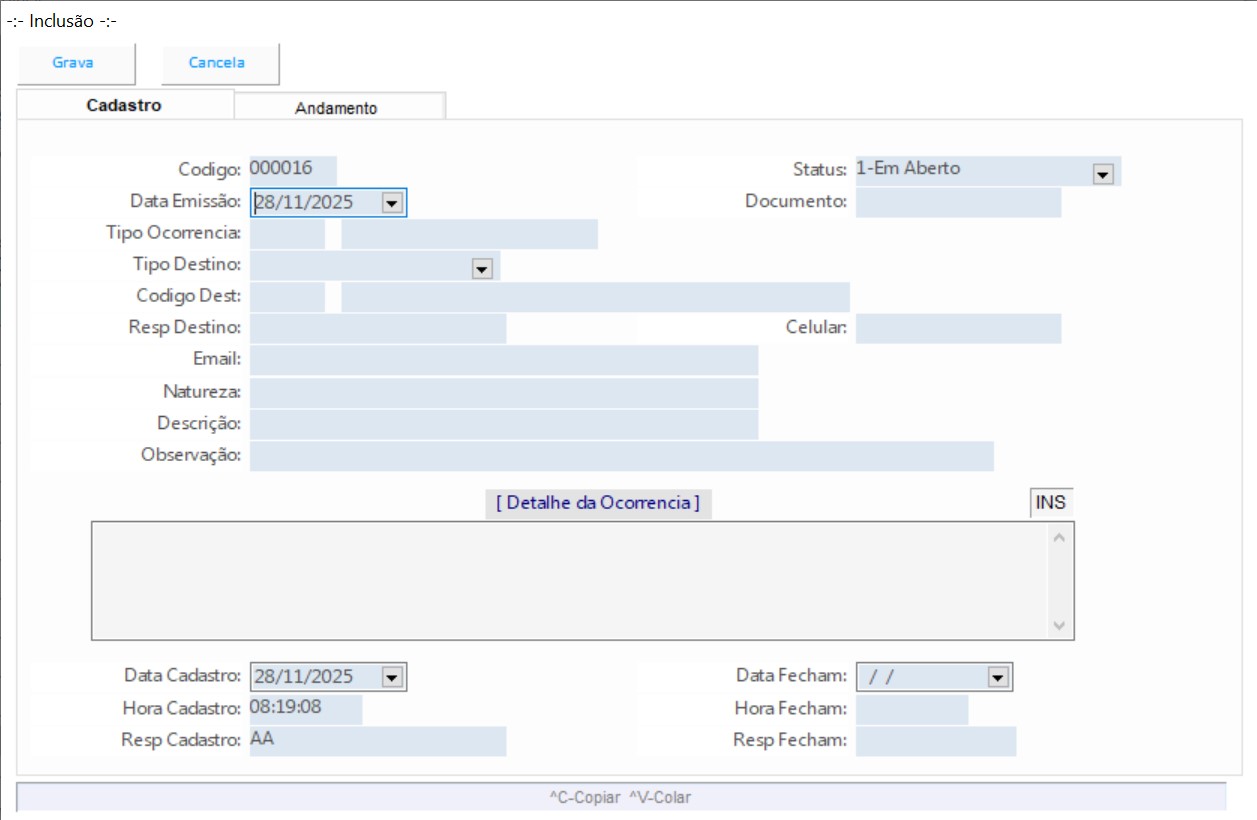The height and width of the screenshot is (820, 1257).
Task: Click the Codigo Dest code field
Action: (x=287, y=297)
